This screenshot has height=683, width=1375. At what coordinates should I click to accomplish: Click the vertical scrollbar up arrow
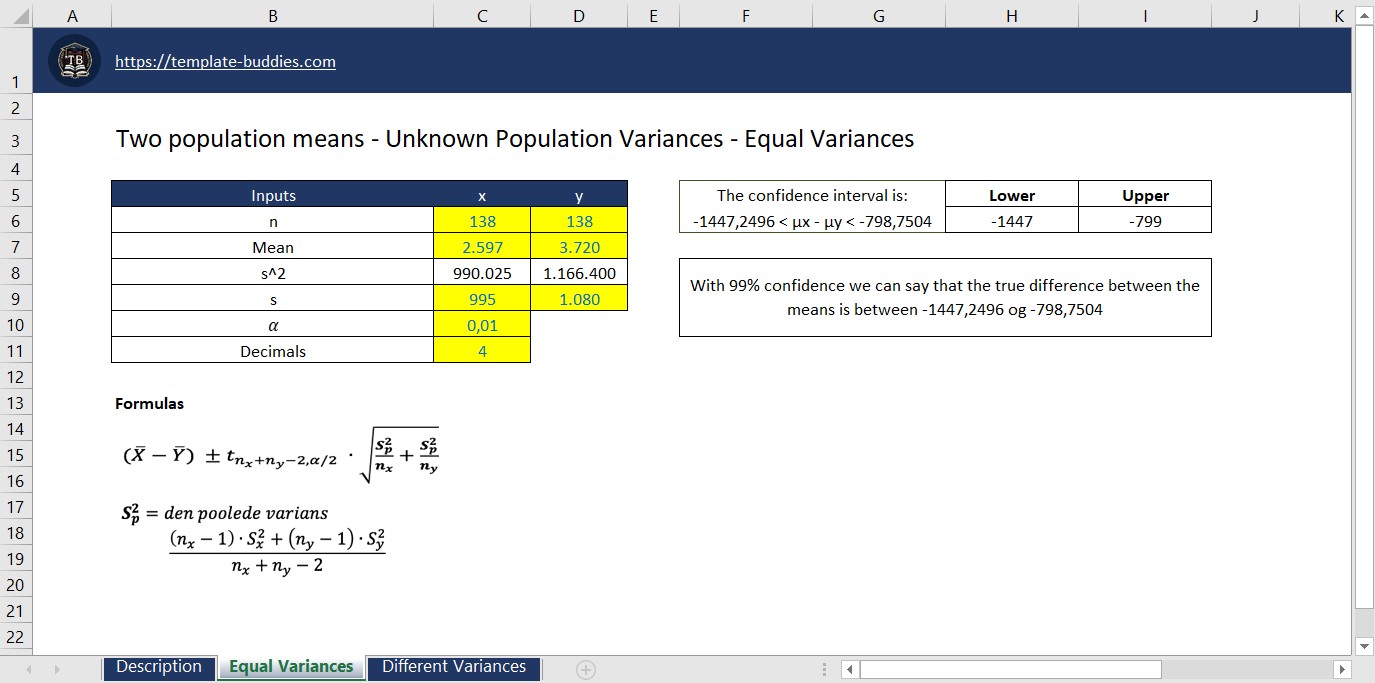(1362, 14)
